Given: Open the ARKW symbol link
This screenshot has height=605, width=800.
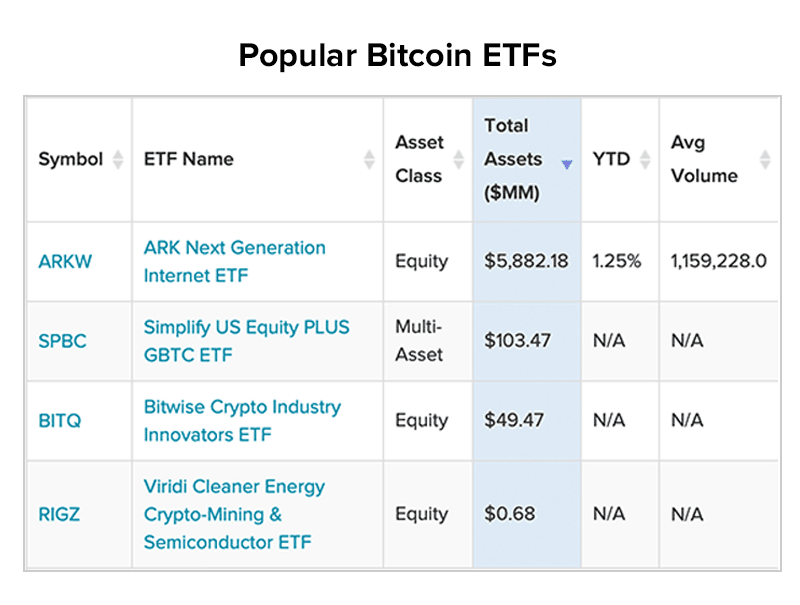Looking at the screenshot, I should pyautogui.click(x=65, y=262).
